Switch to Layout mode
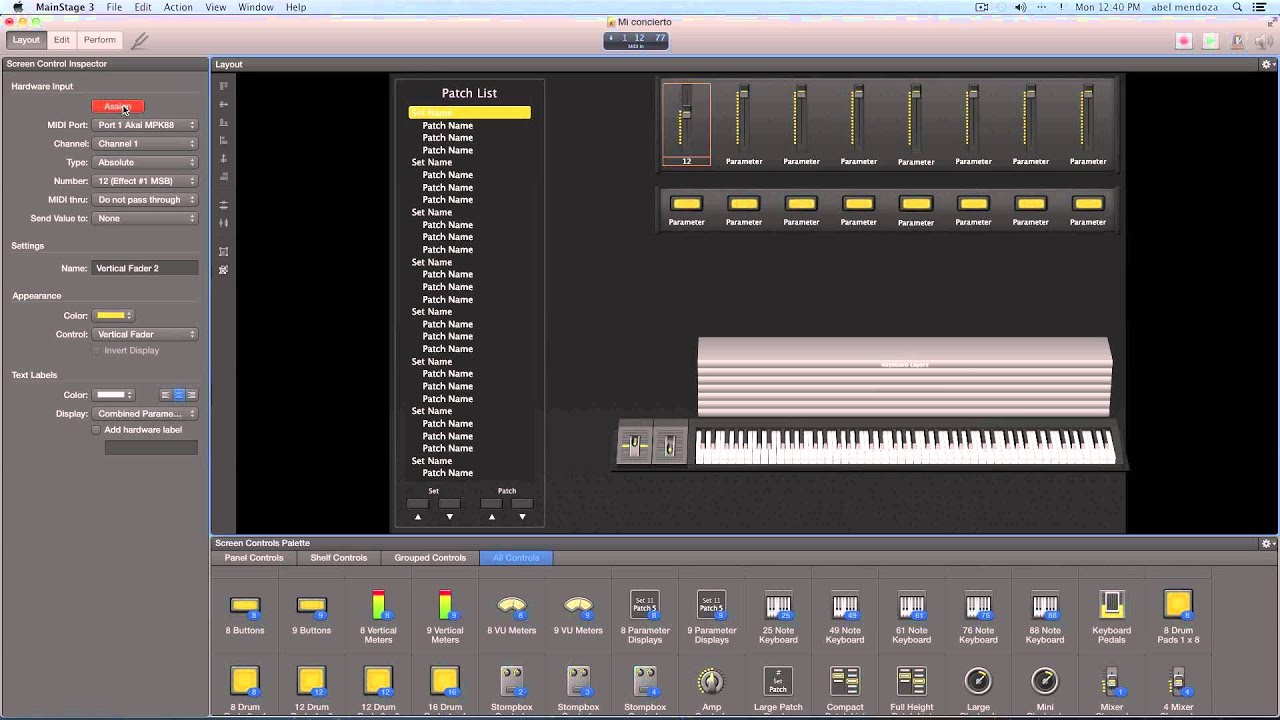Image resolution: width=1280 pixels, height=720 pixels. coord(26,40)
